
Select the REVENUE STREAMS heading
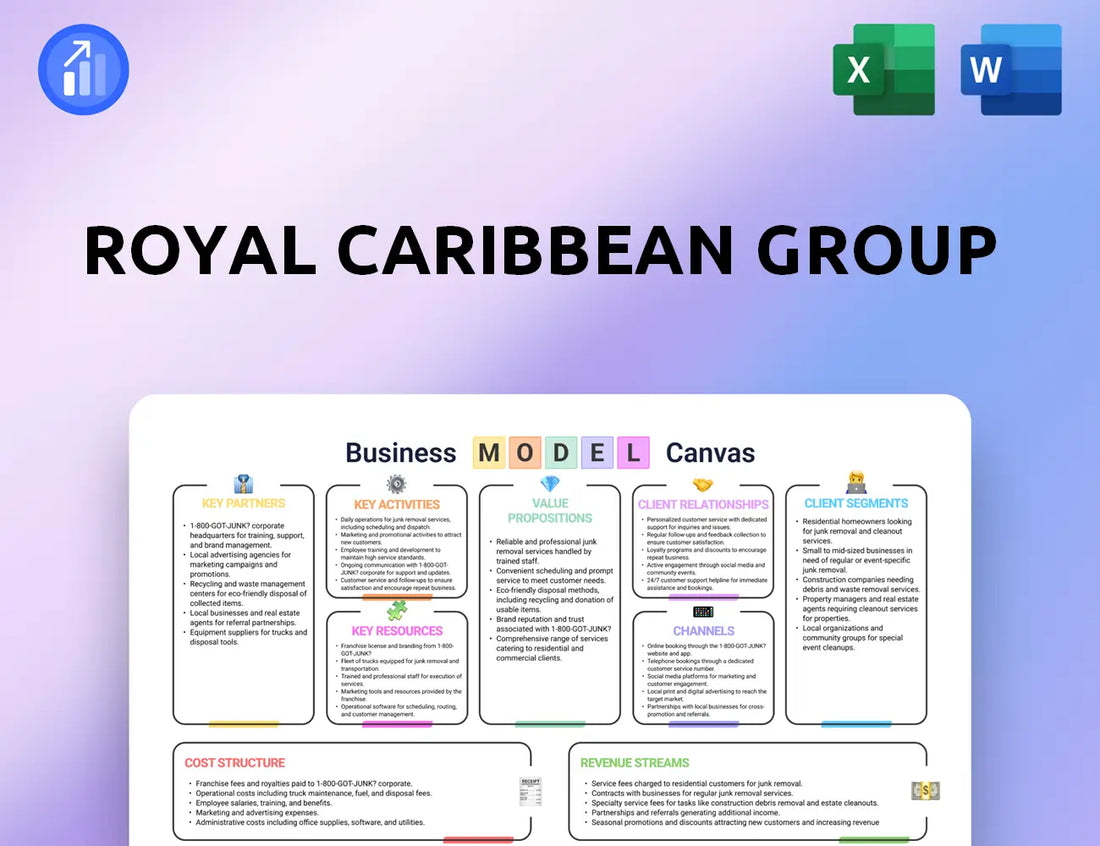[634, 763]
